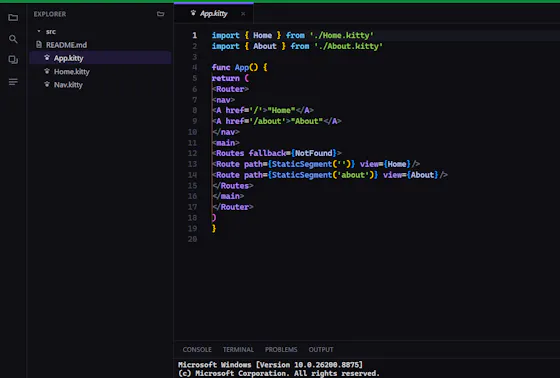Switch to the TERMINAL panel tab
Screen dimensions: 560x378
(238, 349)
